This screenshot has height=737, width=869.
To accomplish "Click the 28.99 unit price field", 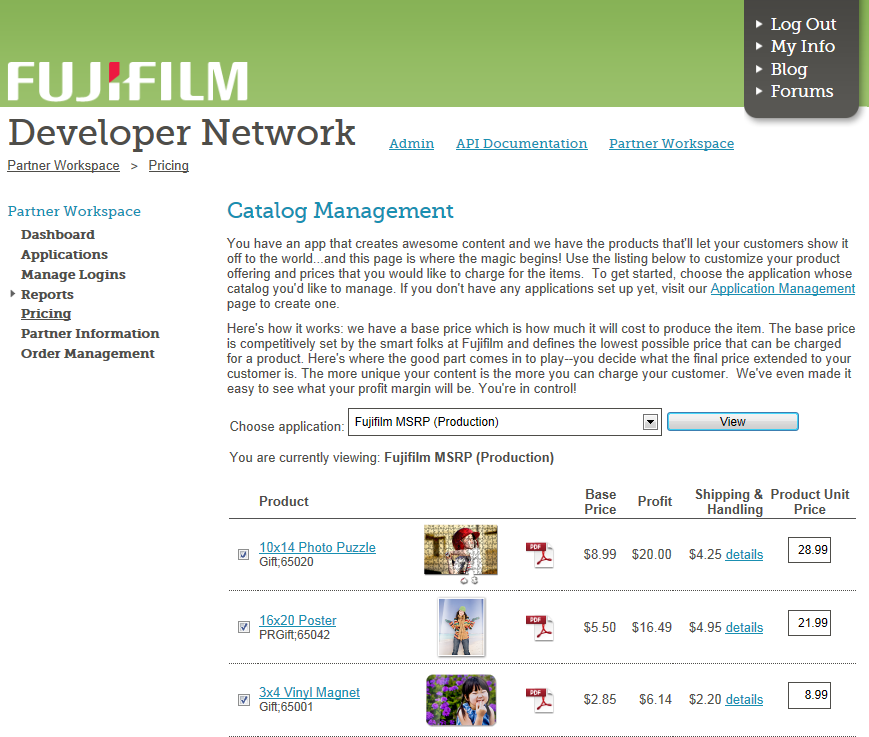I will [x=809, y=550].
